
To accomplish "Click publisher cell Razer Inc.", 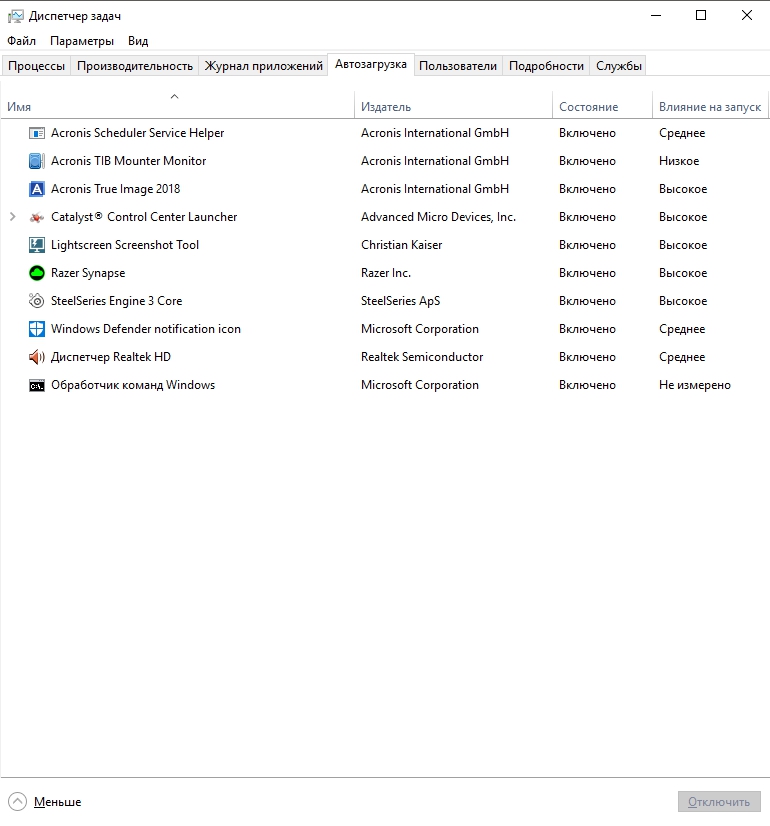I will 386,273.
